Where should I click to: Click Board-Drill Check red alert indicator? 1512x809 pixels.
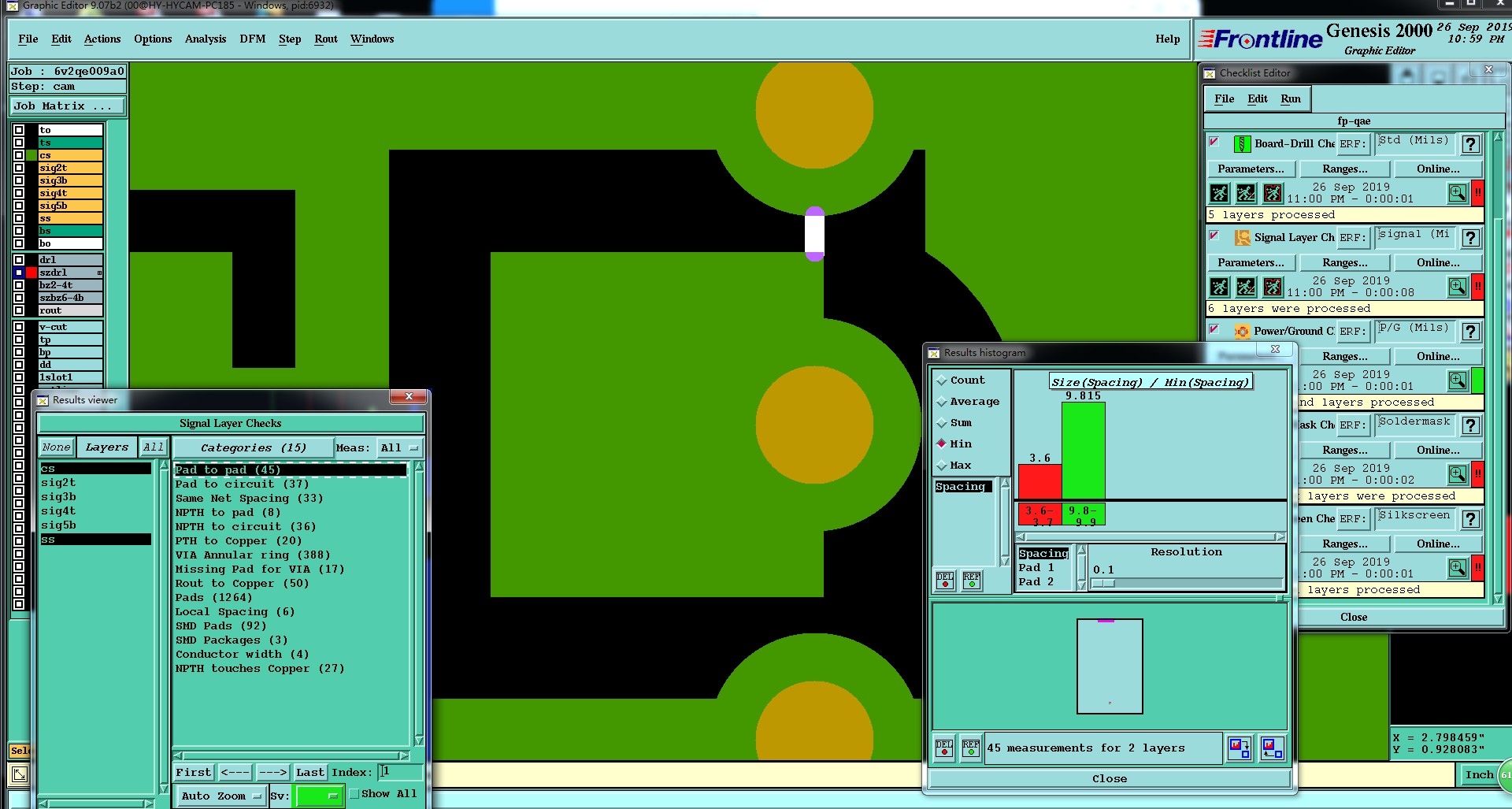pos(1478,193)
